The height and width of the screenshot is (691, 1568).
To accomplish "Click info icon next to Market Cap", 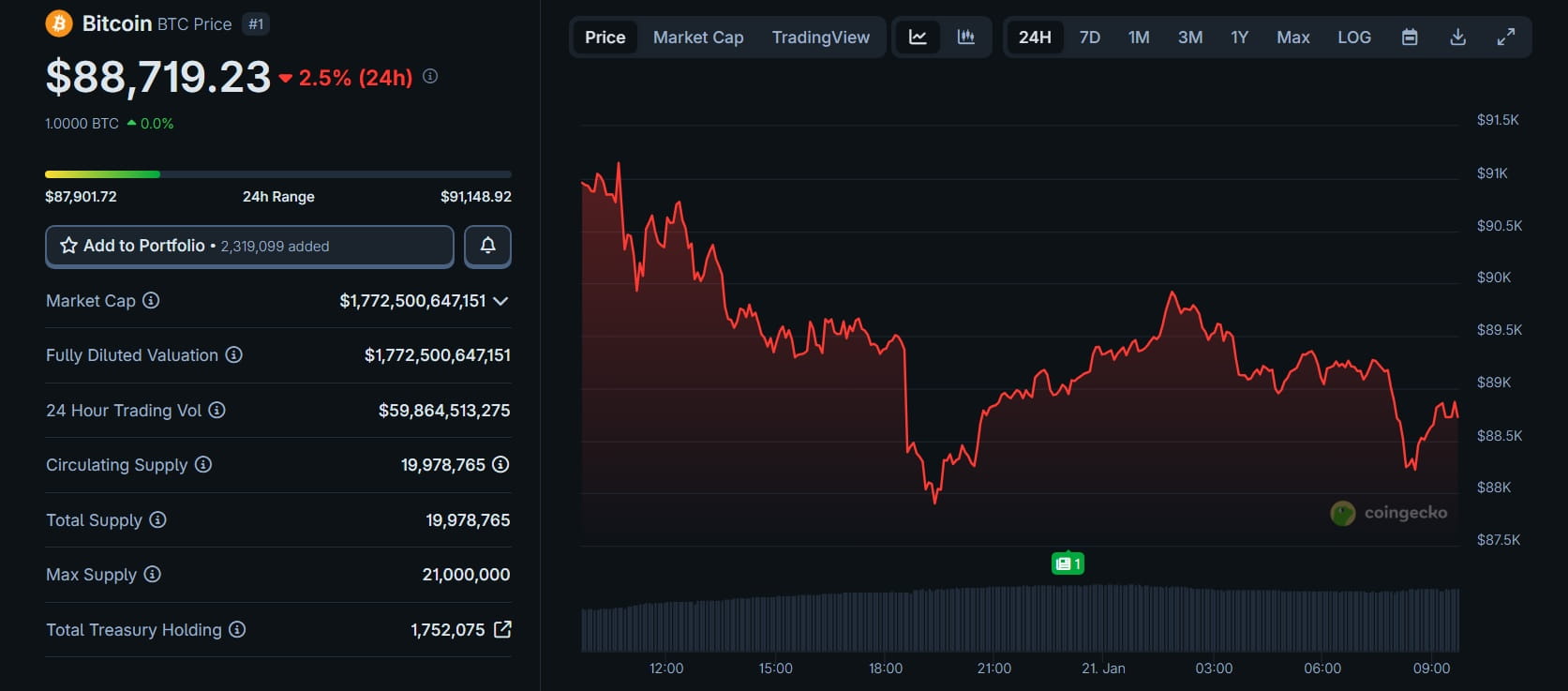I will click(x=151, y=300).
